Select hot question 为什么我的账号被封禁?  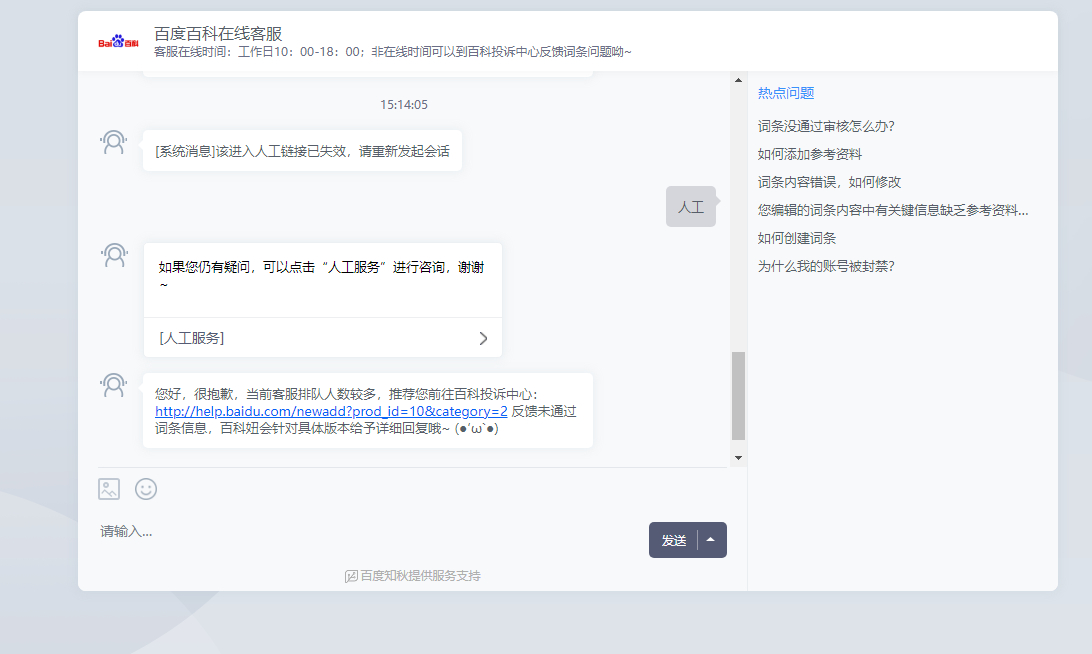[826, 266]
